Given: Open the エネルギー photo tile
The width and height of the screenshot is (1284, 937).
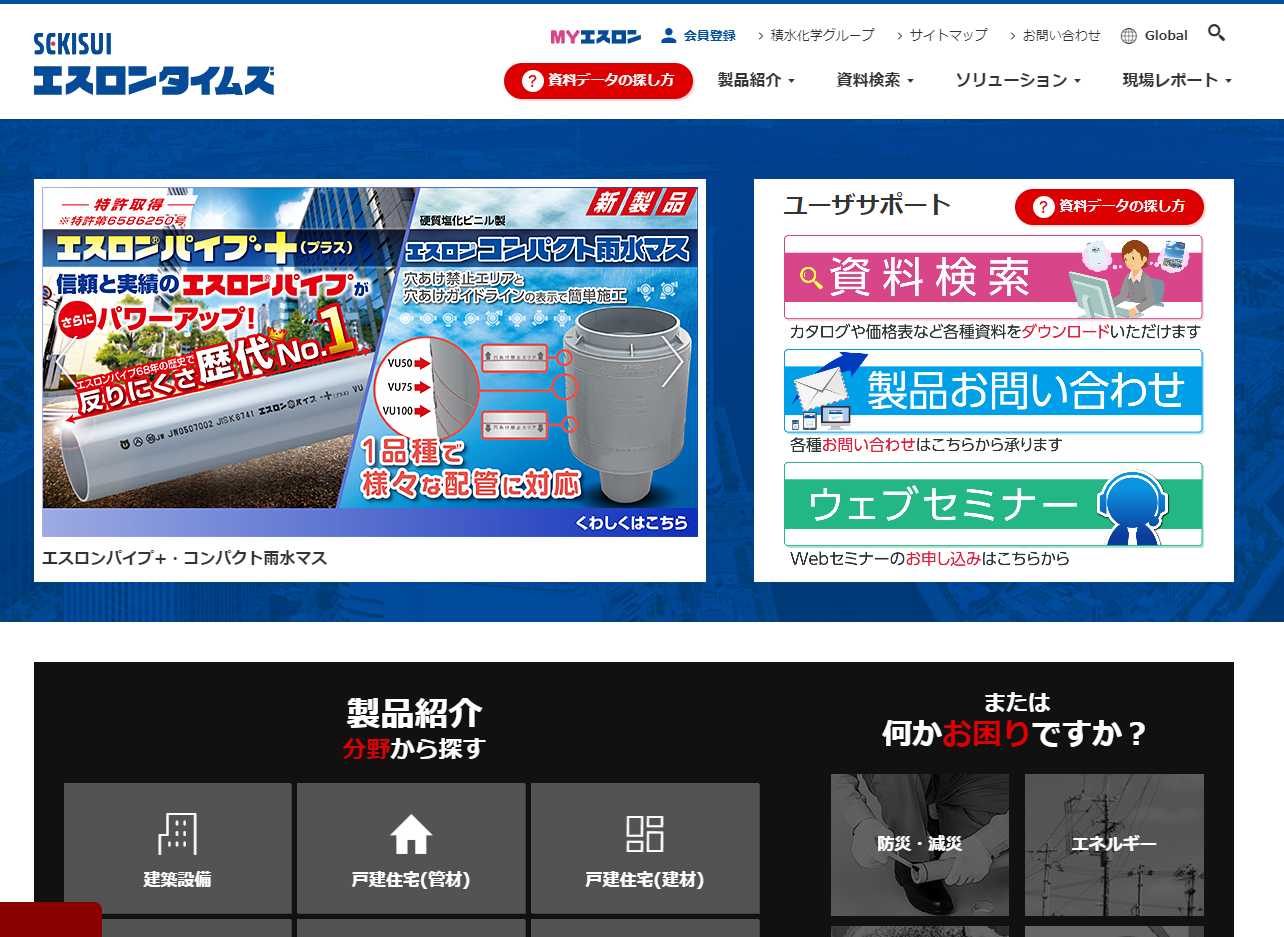Looking at the screenshot, I should coord(1114,845).
